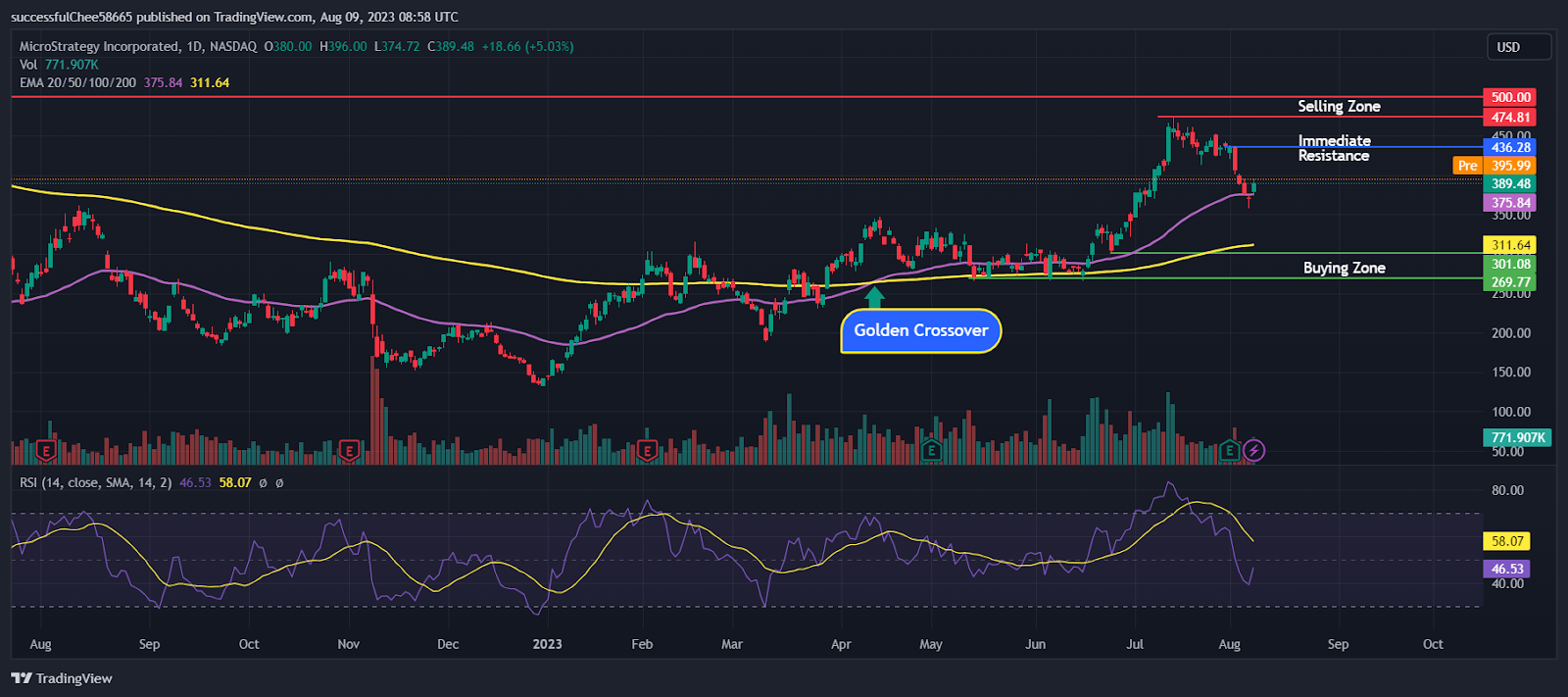Open the green earnings marker near May

point(932,451)
